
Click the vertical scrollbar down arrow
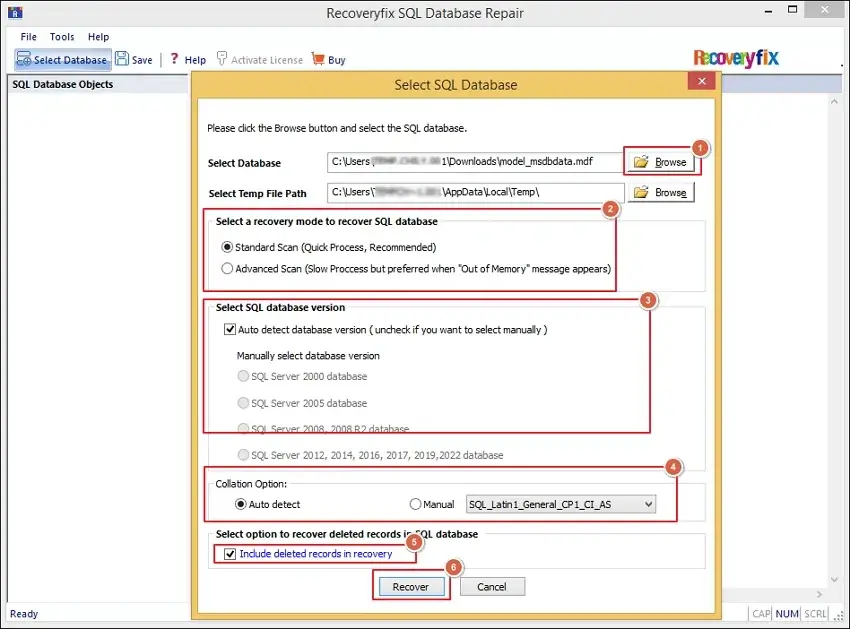point(834,580)
